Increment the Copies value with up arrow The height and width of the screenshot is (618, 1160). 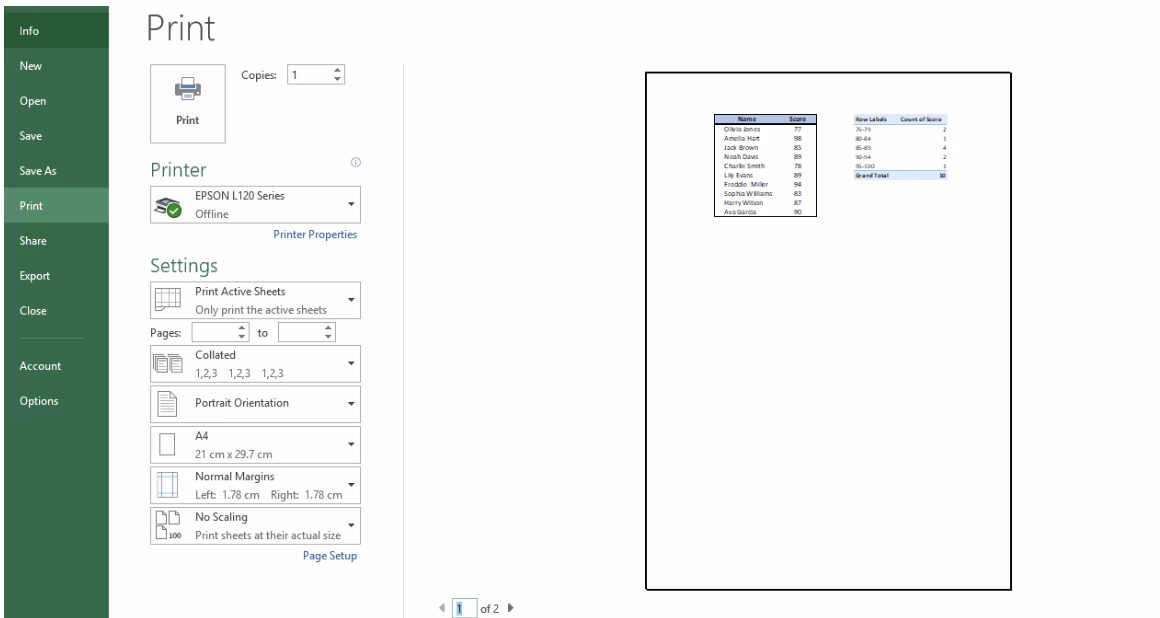click(338, 69)
